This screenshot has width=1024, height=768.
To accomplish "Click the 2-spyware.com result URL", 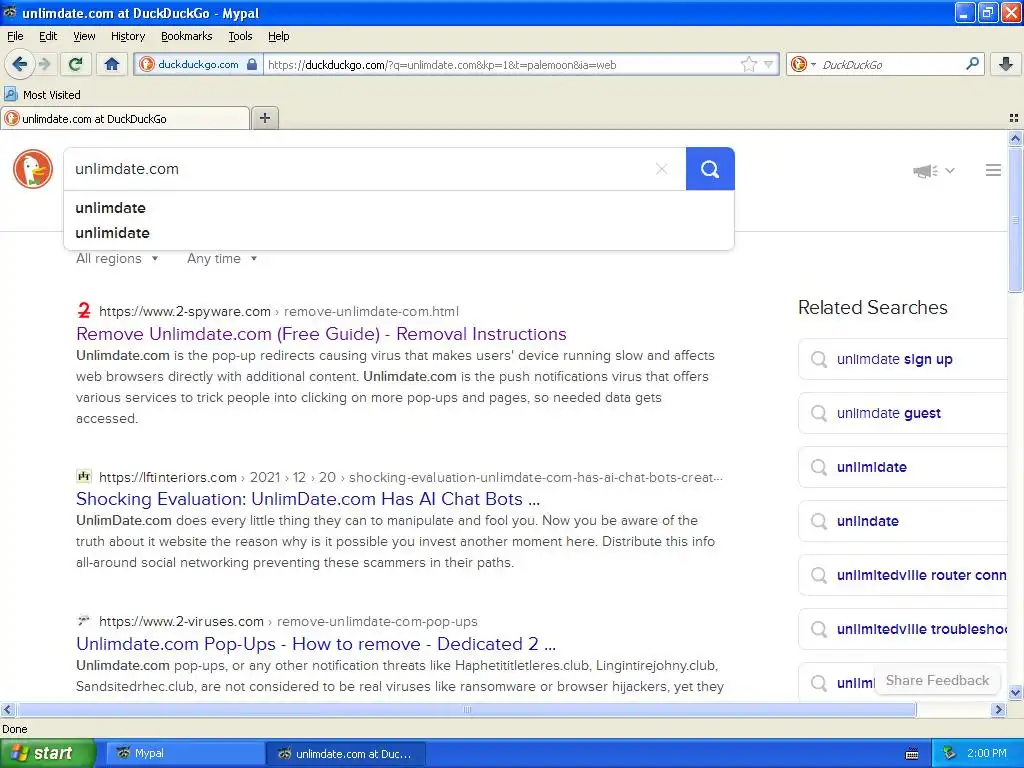I will point(279,312).
